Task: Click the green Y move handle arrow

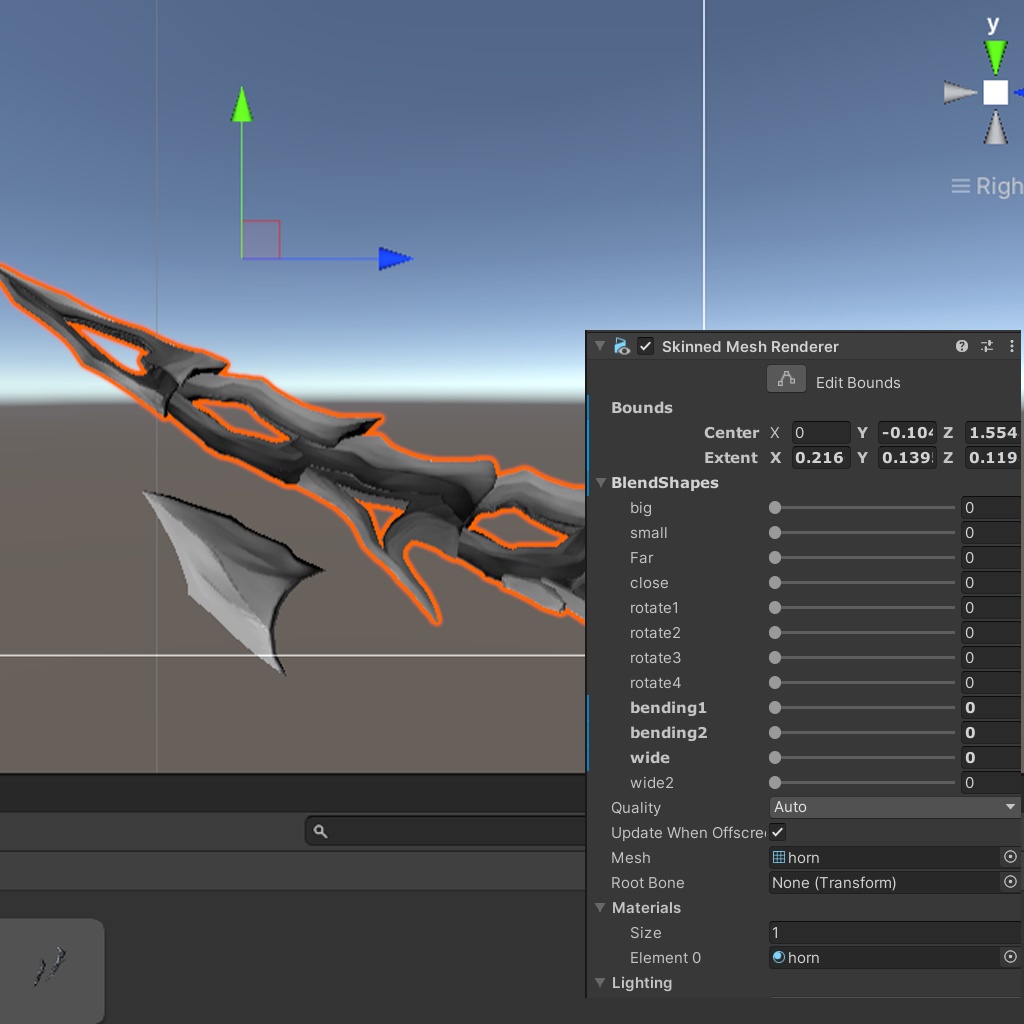Action: 242,104
